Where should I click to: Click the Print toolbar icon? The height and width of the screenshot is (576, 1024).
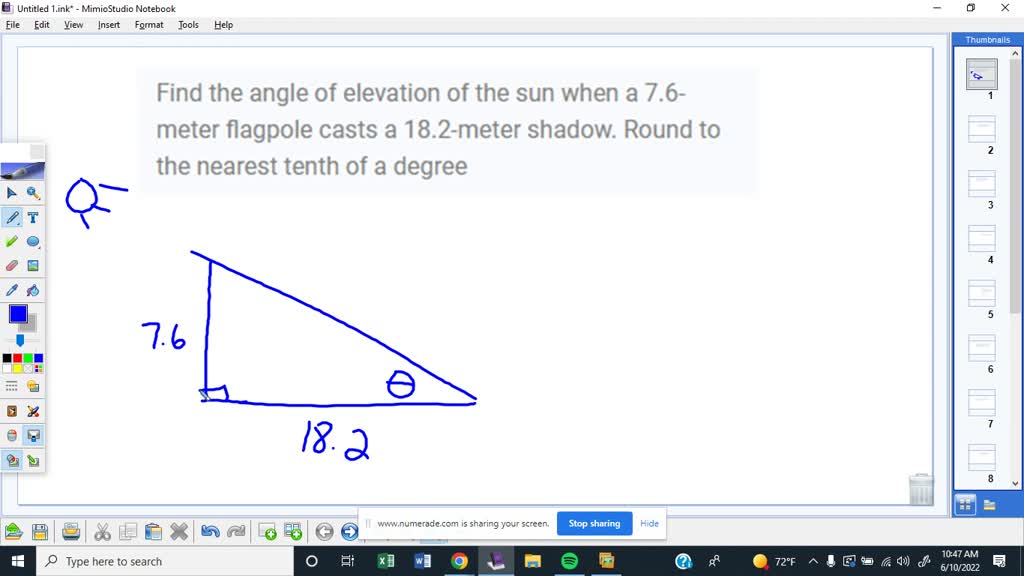click(x=71, y=532)
